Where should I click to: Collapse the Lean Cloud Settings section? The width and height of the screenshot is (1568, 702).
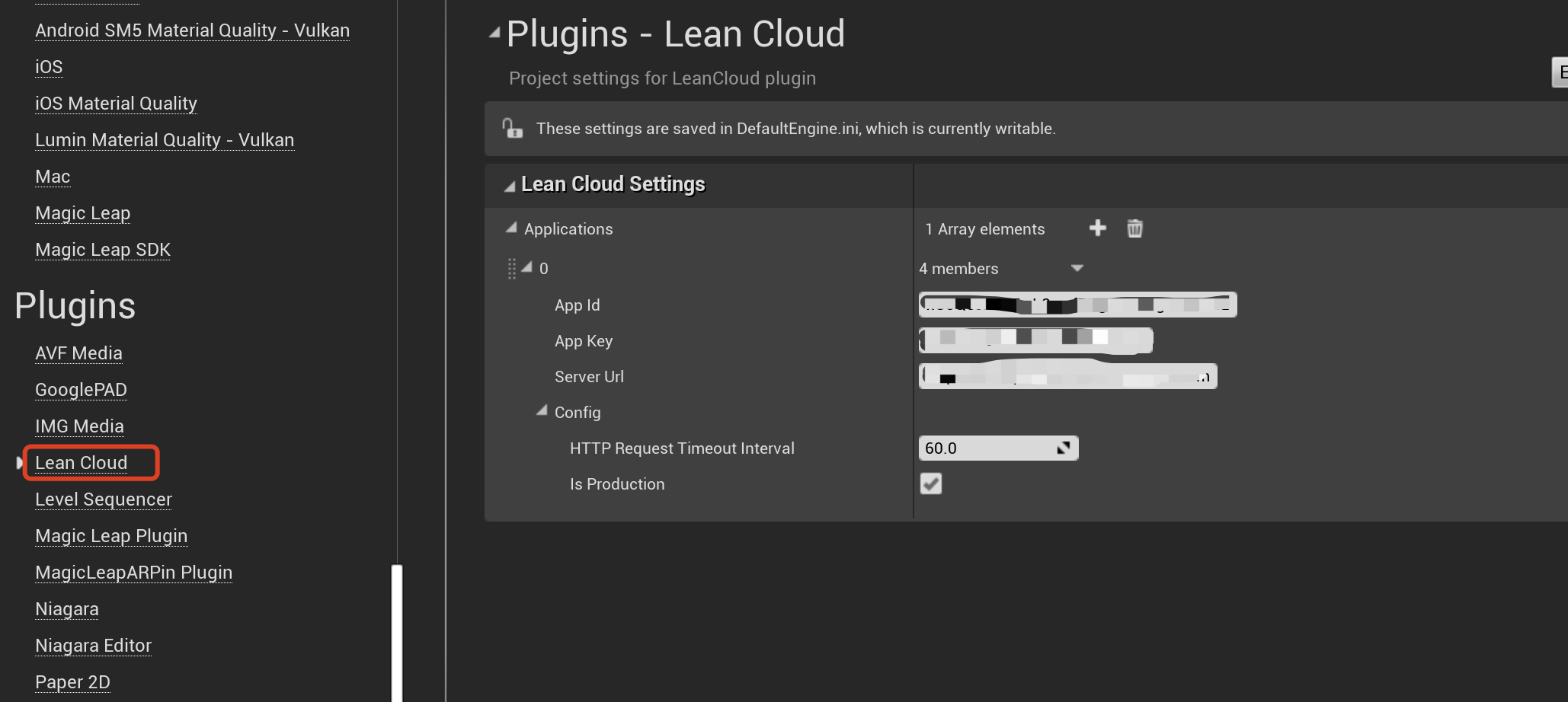(x=510, y=186)
